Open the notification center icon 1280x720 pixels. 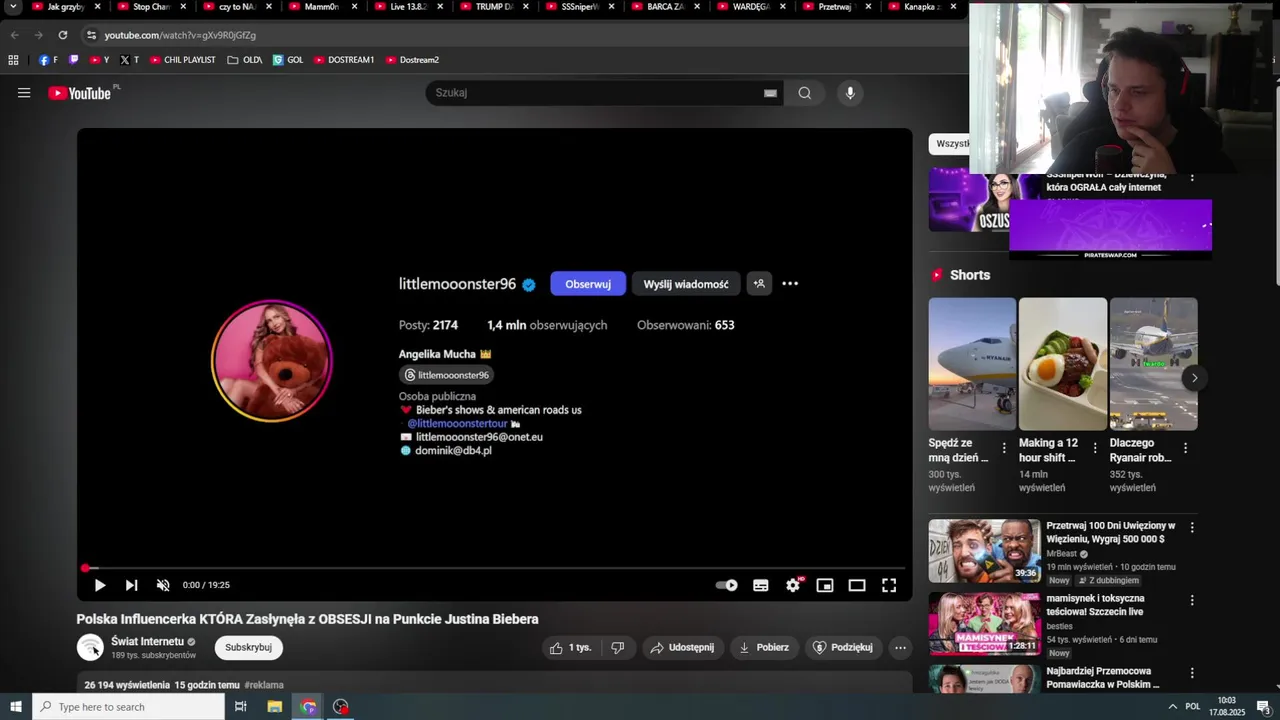pyautogui.click(x=1263, y=707)
